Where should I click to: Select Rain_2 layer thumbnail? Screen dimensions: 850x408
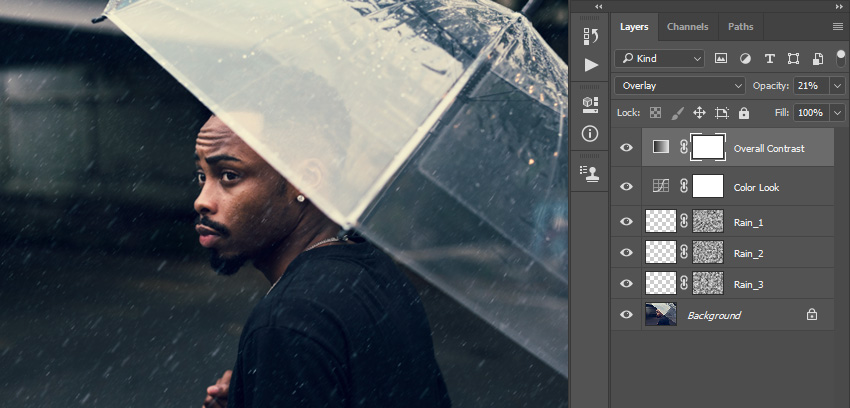tap(661, 252)
